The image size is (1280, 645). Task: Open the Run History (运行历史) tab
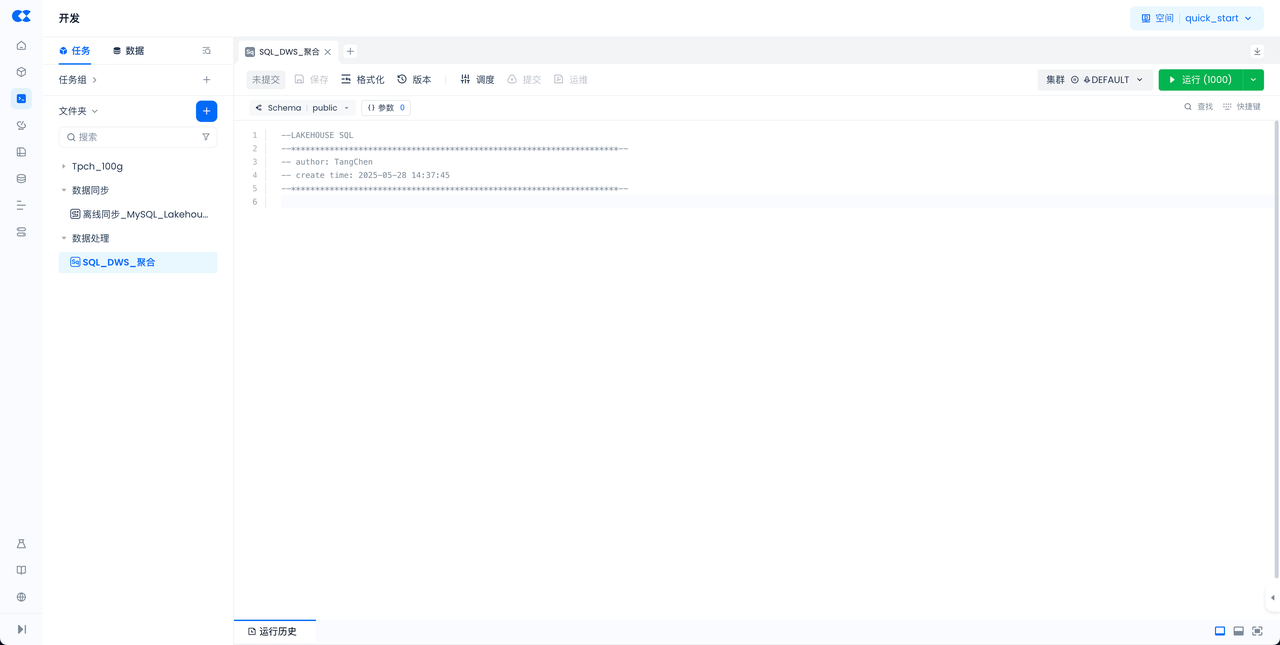tap(273, 632)
